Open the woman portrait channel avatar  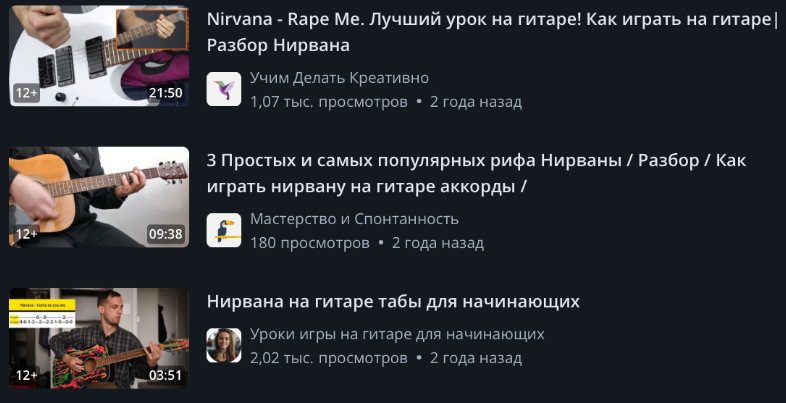point(224,345)
